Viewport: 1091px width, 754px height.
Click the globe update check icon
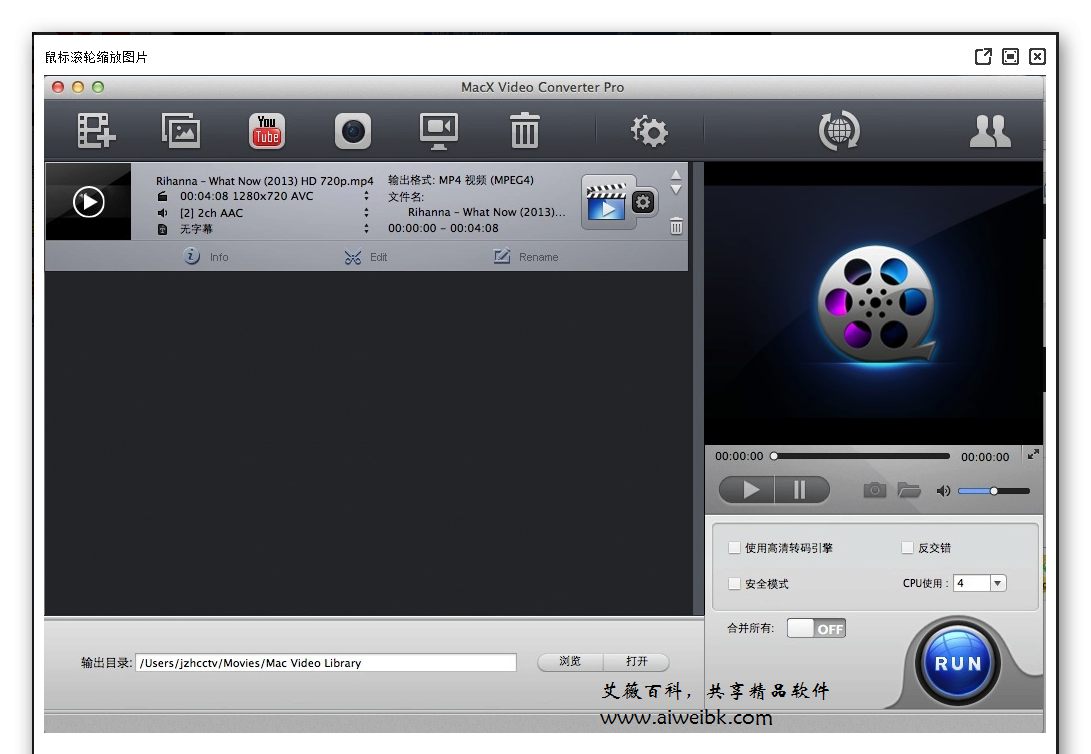(838, 131)
